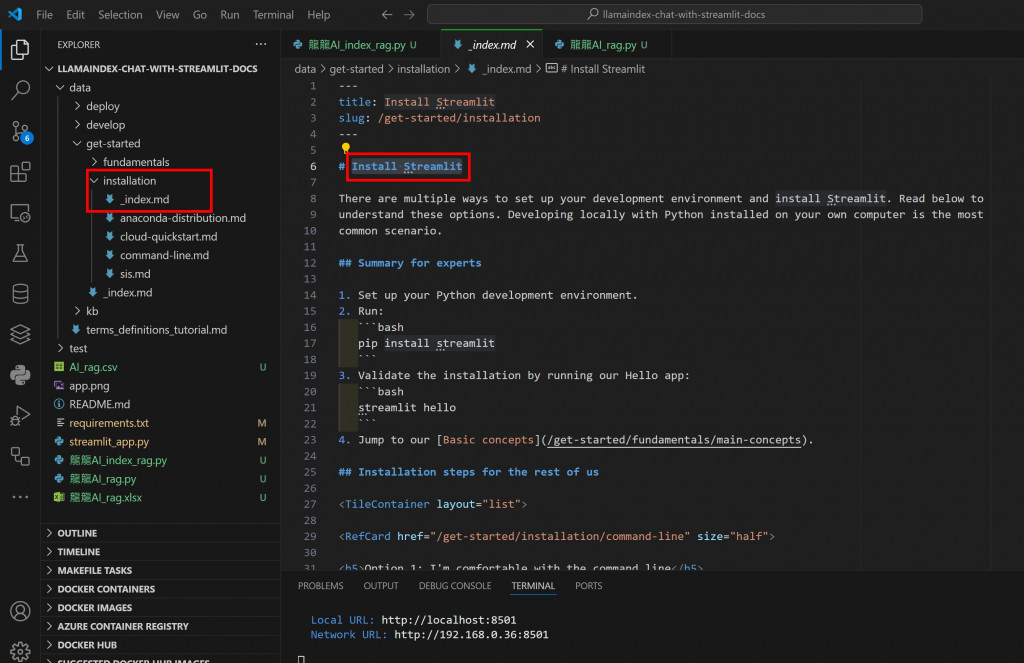Open command-line.md file
Screen dimensions: 1024x663
[160, 255]
